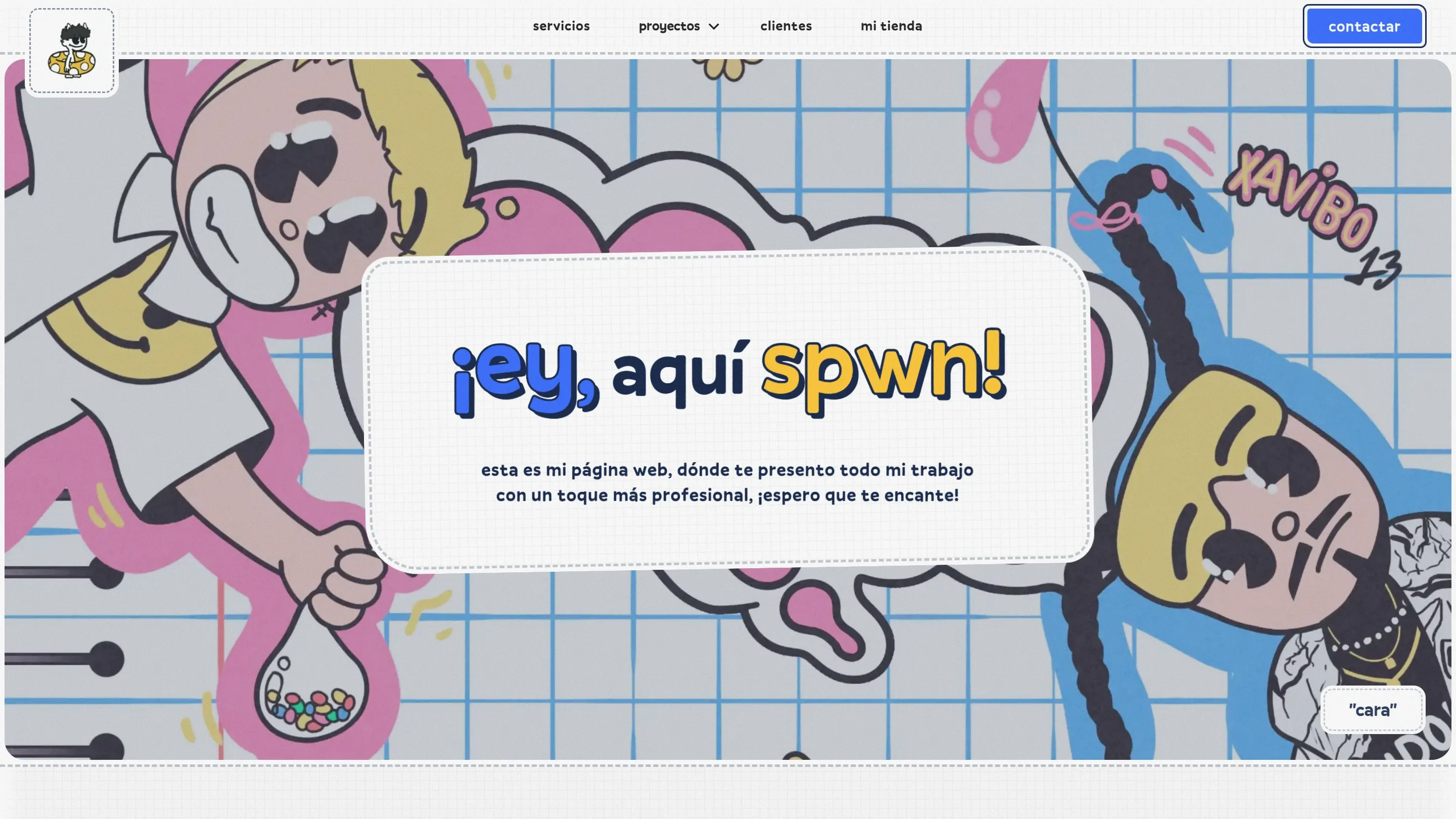
Task: Open the proyectos menu item
Action: pyautogui.click(x=669, y=26)
